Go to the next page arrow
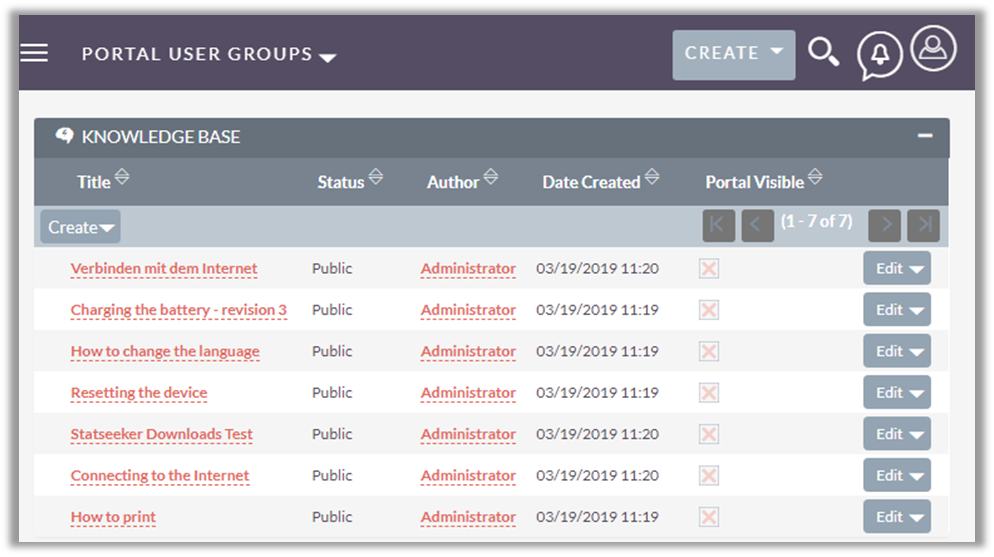 tap(885, 226)
